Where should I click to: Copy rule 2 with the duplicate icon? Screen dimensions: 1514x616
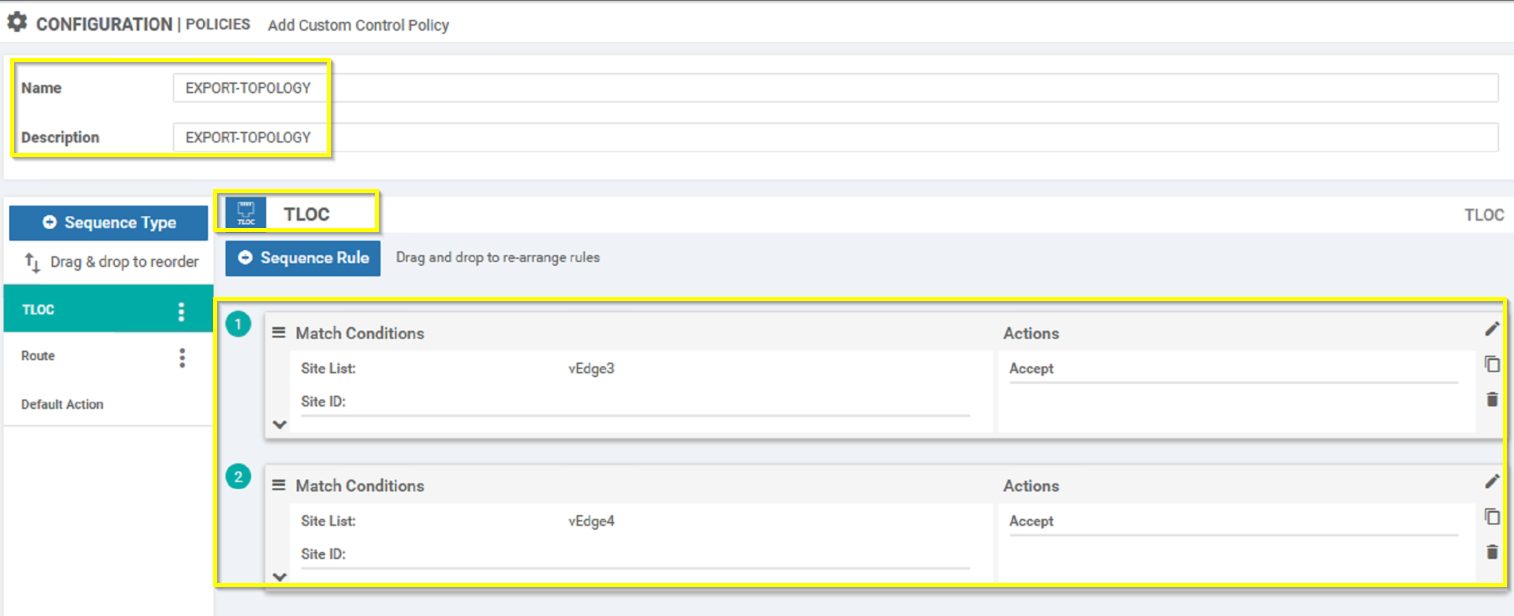[x=1492, y=516]
